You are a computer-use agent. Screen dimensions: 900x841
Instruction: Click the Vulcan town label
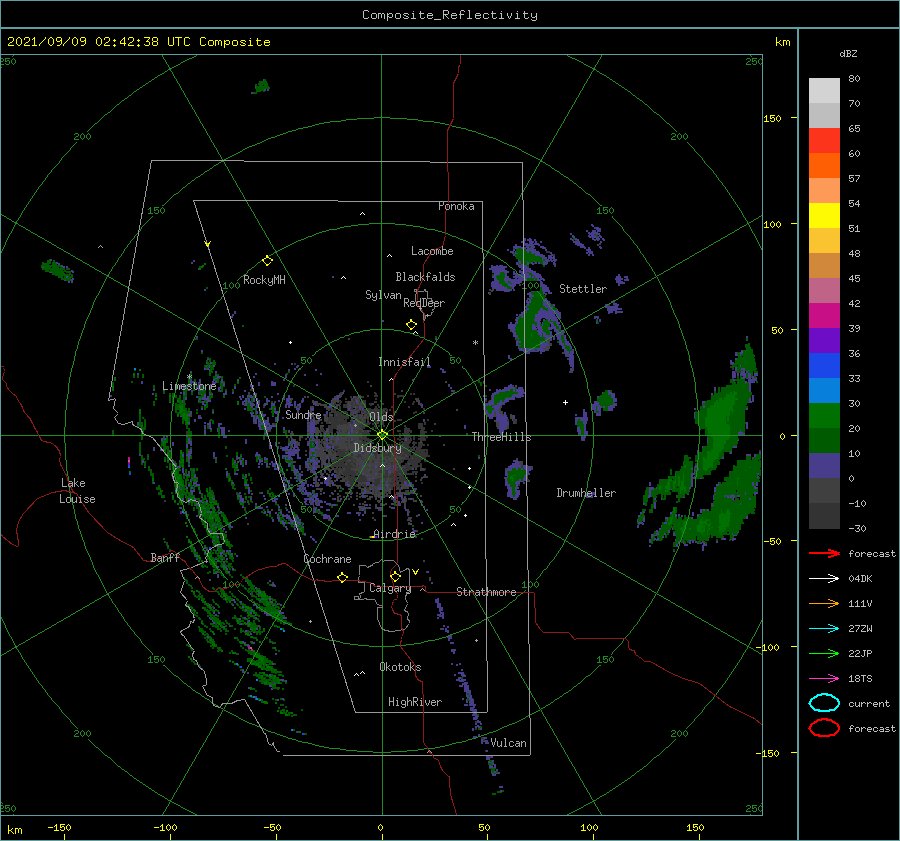coord(508,743)
